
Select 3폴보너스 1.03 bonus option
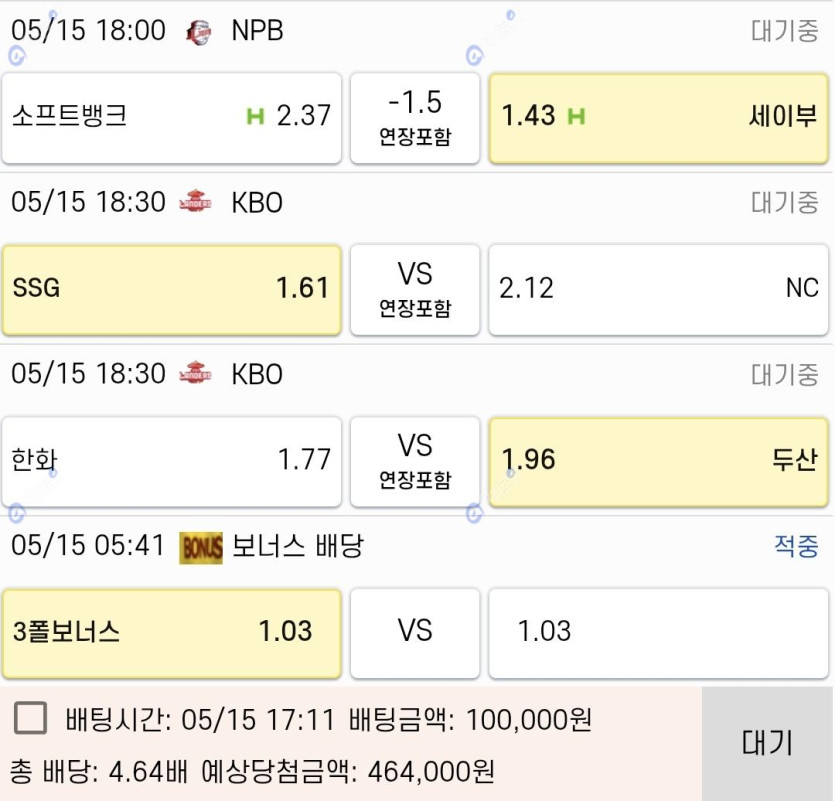point(171,633)
